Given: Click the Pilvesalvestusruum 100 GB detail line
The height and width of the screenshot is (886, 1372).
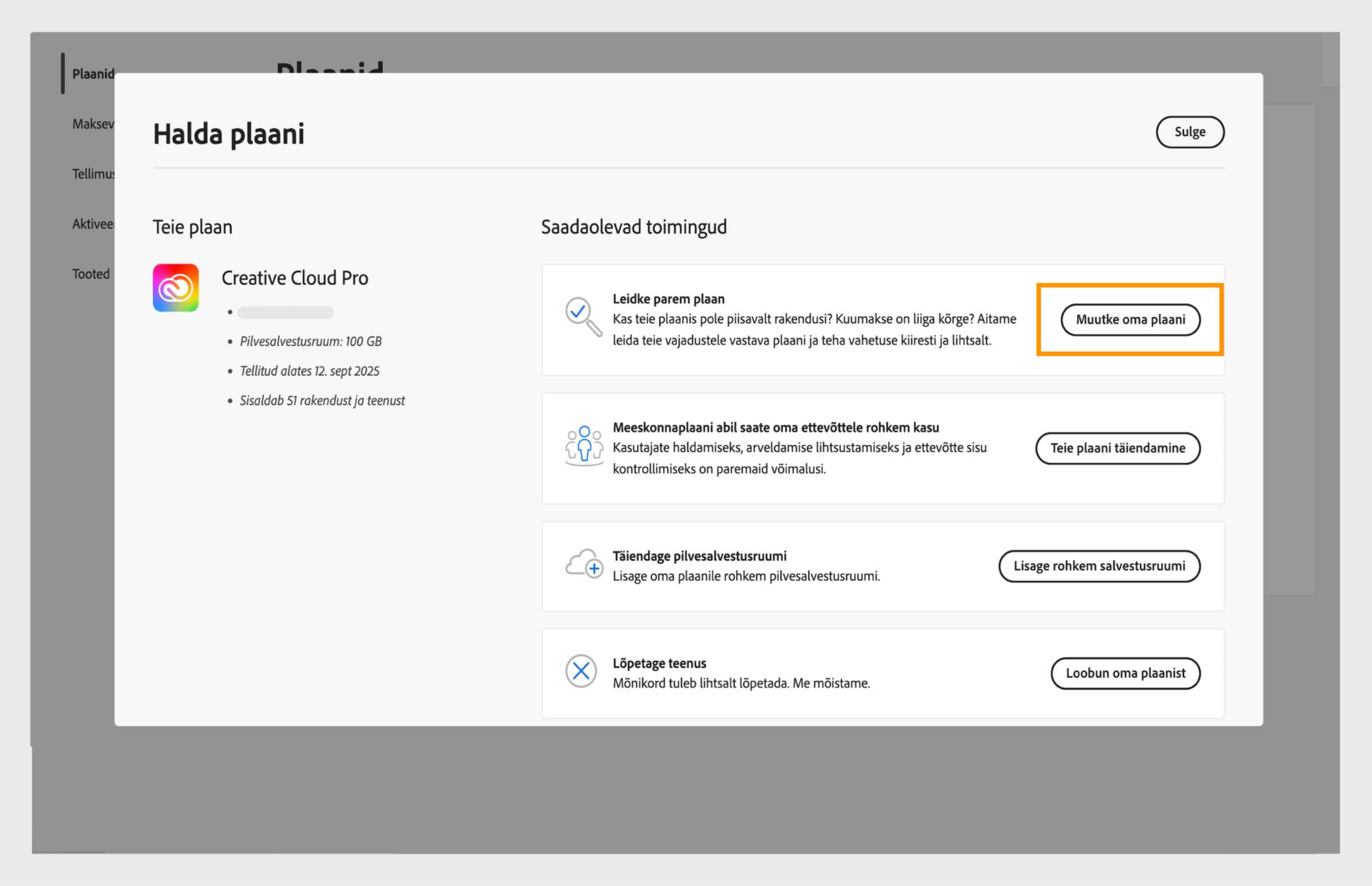Looking at the screenshot, I should (x=310, y=342).
